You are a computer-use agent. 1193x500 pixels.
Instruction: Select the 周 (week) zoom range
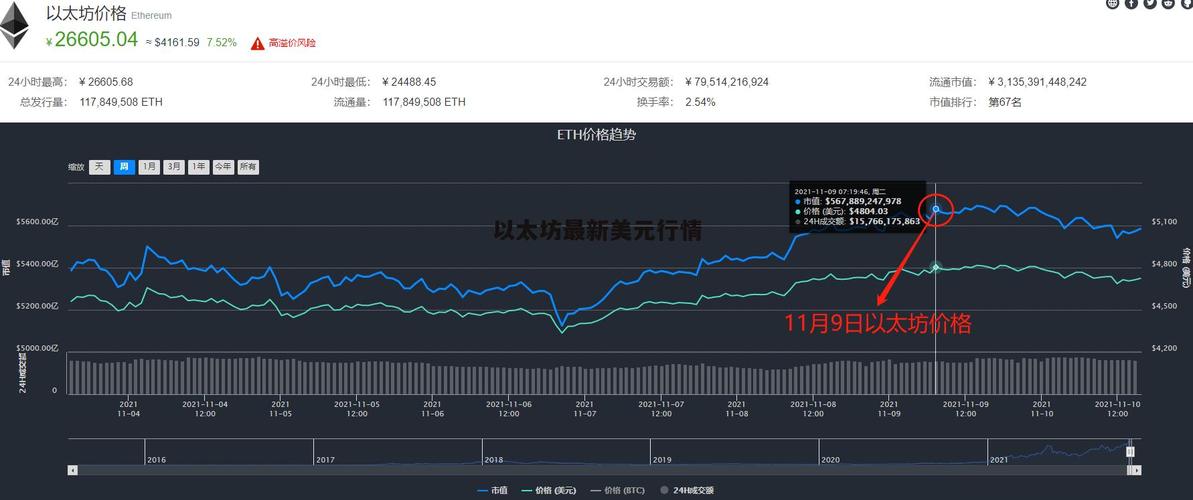click(124, 167)
